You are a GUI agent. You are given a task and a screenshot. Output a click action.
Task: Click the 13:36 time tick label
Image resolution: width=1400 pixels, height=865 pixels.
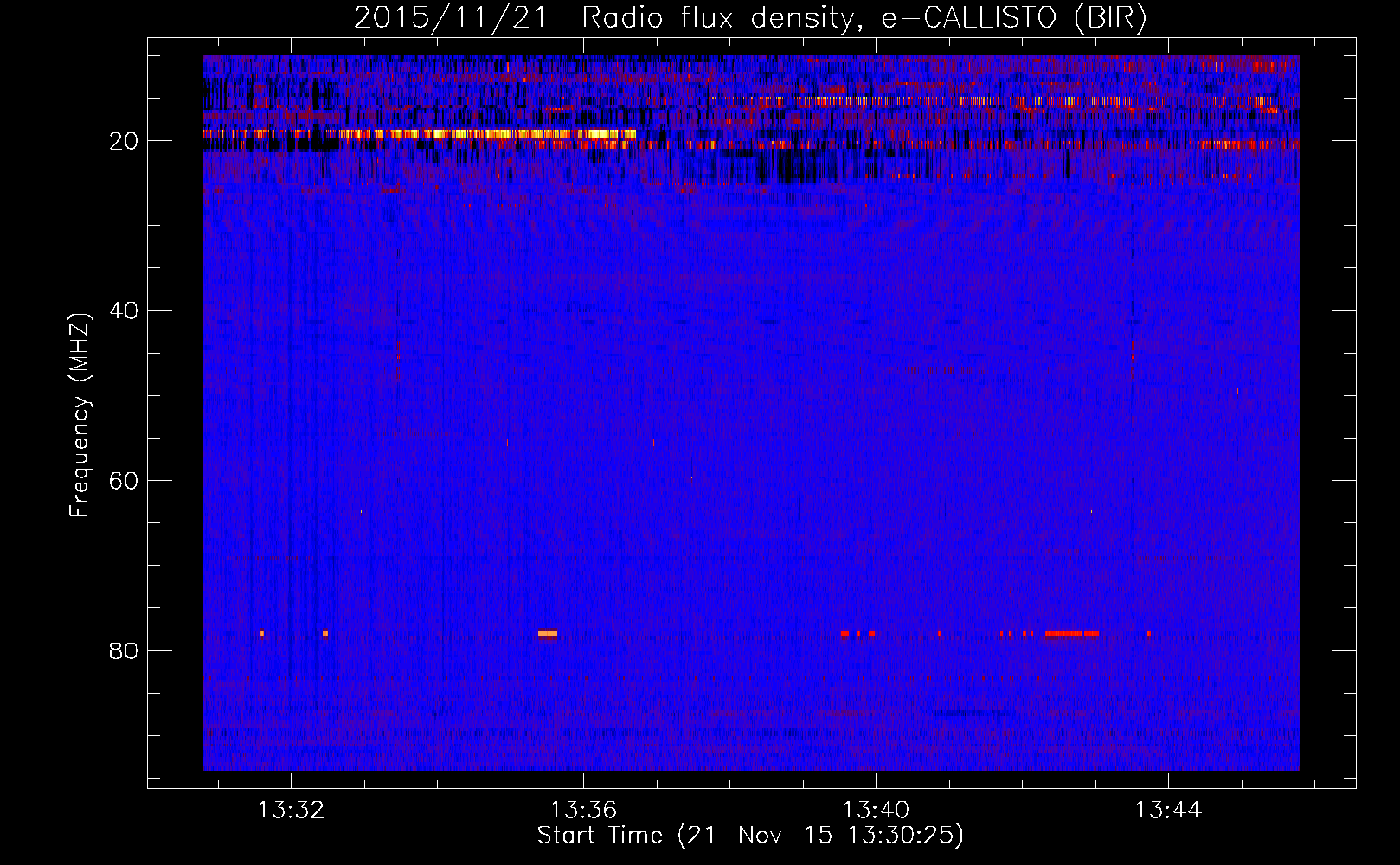pyautogui.click(x=584, y=811)
